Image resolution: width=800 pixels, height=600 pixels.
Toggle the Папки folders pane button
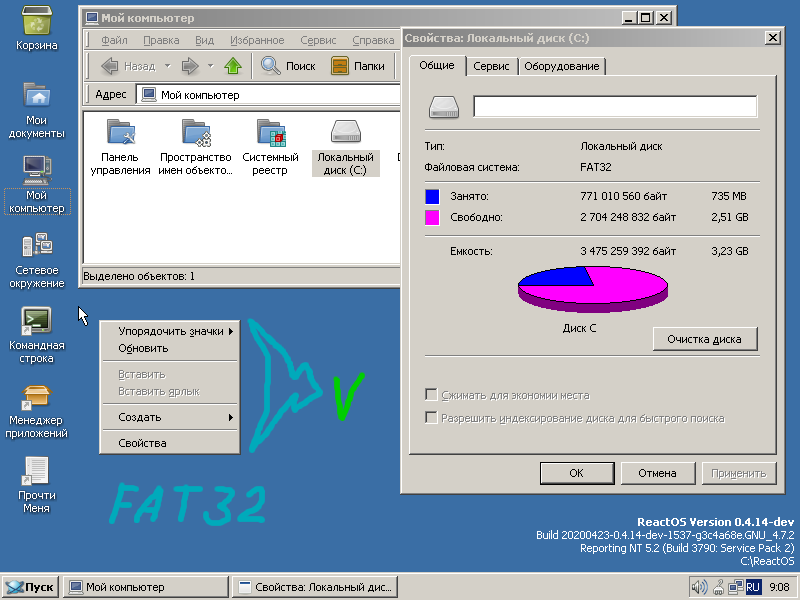[x=358, y=66]
